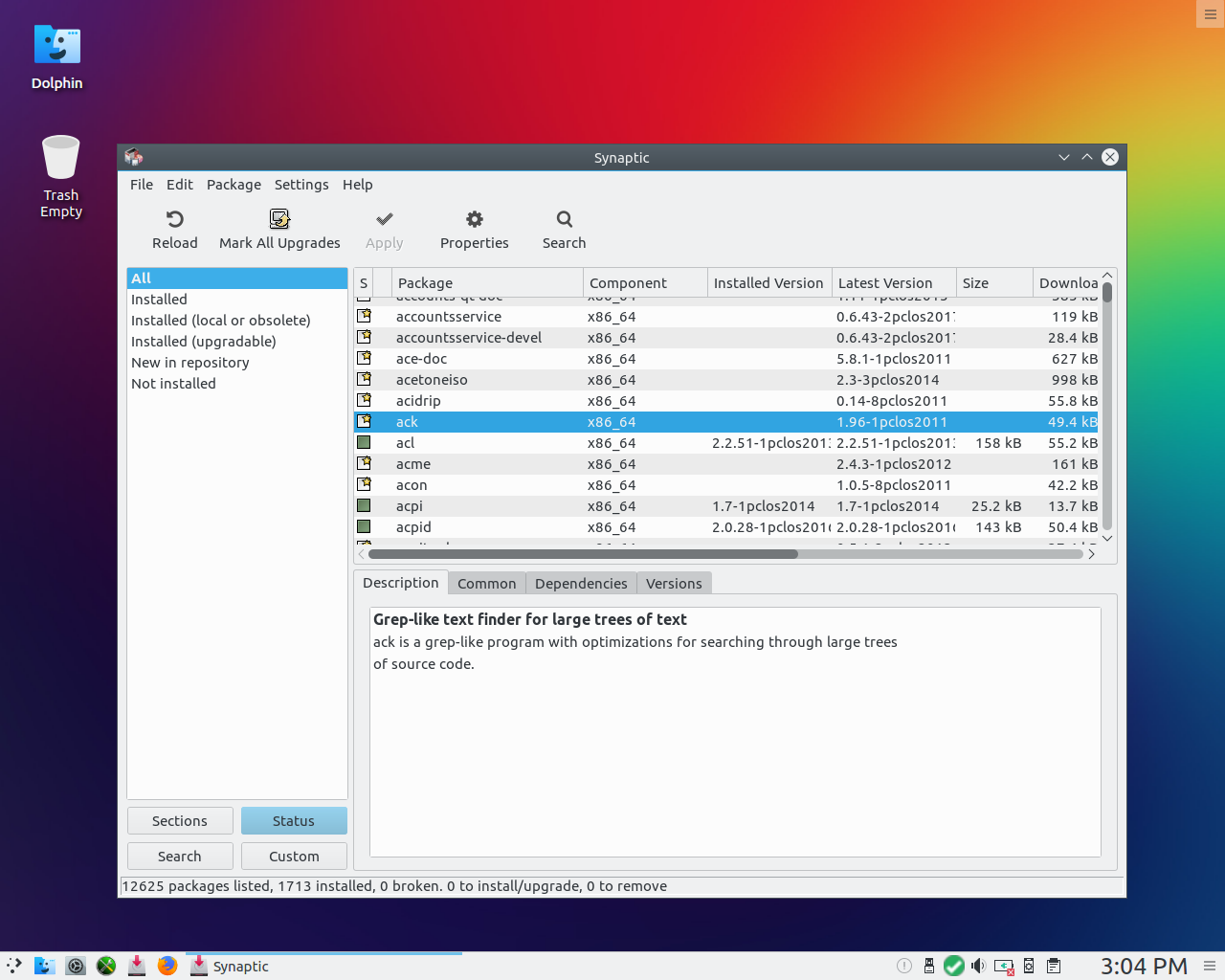Click the Apply toolbar button

click(385, 230)
